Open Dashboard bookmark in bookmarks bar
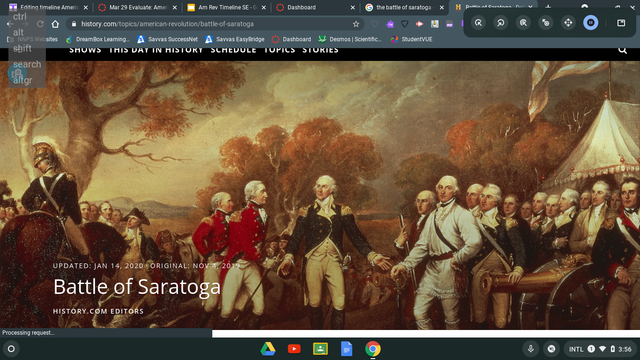The height and width of the screenshot is (360, 640). [x=291, y=39]
